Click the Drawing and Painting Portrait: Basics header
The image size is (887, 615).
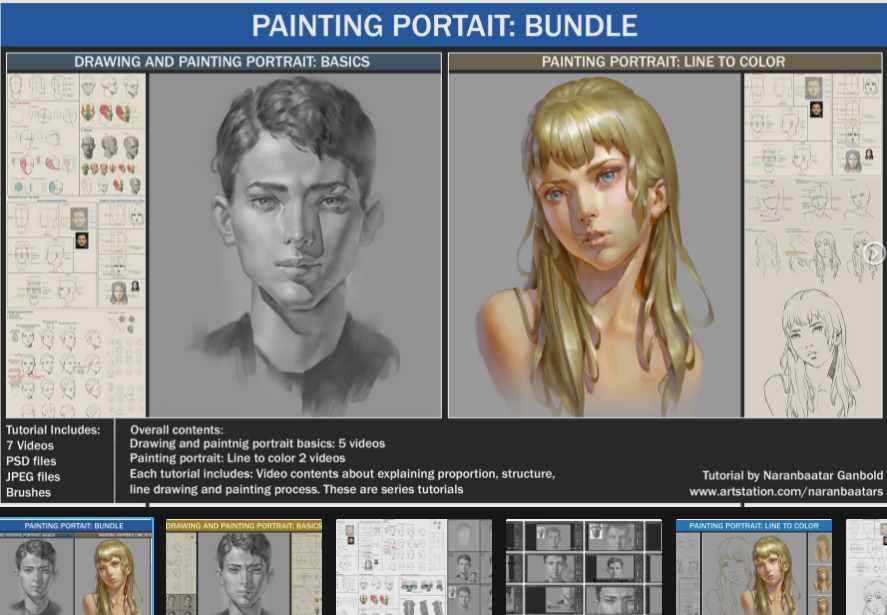pos(222,62)
